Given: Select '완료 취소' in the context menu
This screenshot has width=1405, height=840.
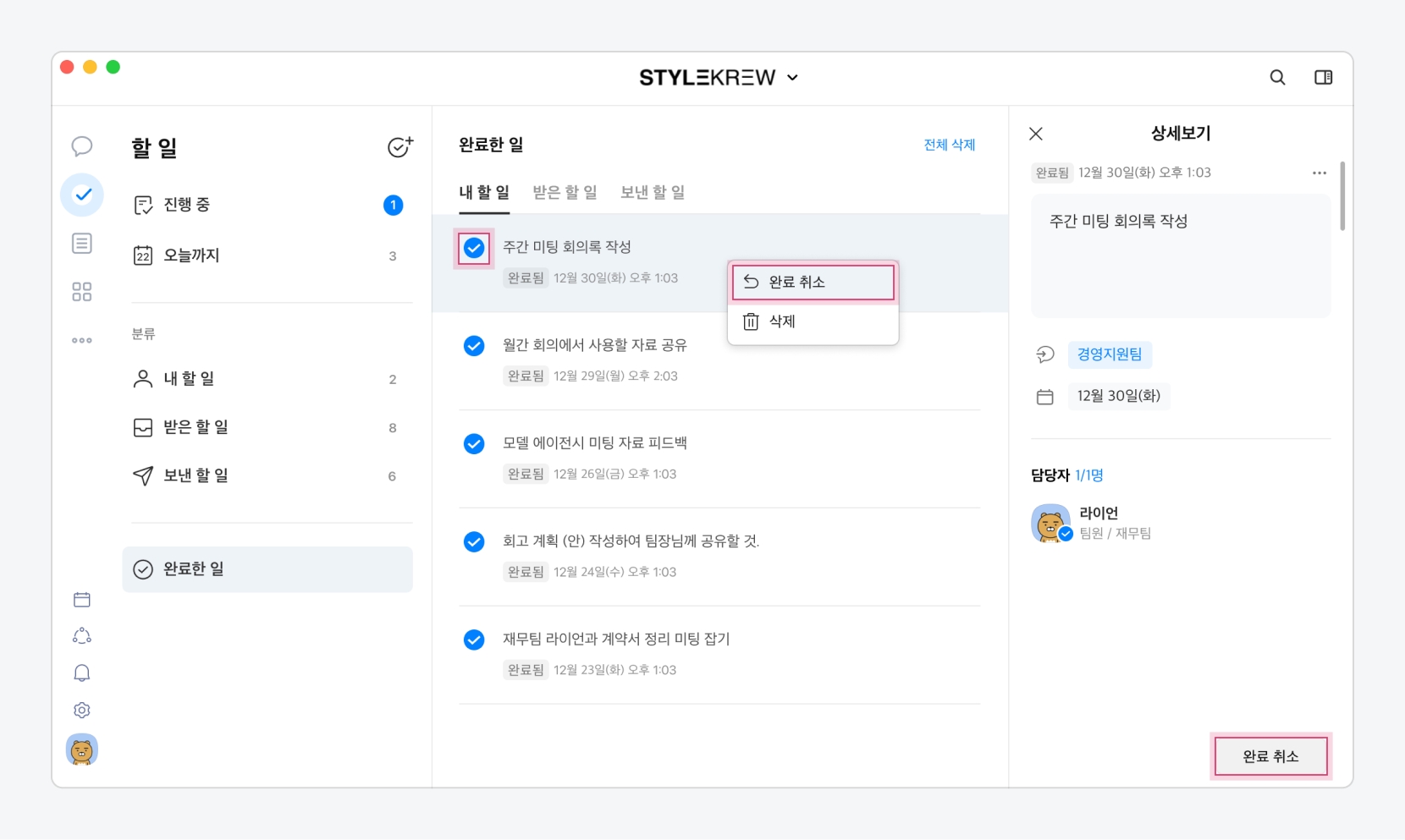Looking at the screenshot, I should point(813,283).
